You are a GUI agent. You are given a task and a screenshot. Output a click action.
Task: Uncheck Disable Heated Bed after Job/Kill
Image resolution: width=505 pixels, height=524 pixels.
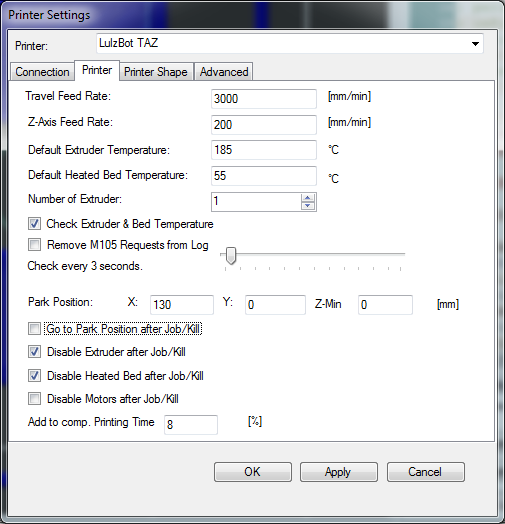coord(34,376)
